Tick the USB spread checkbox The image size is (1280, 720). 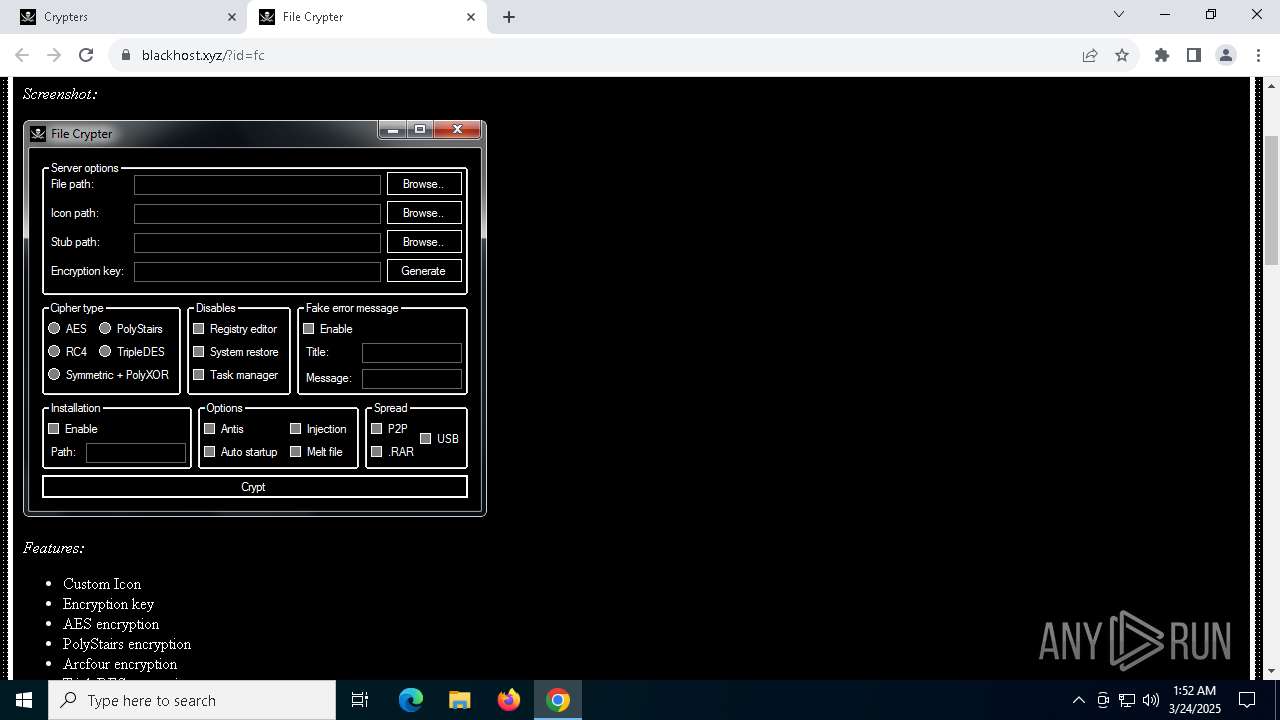pos(426,438)
